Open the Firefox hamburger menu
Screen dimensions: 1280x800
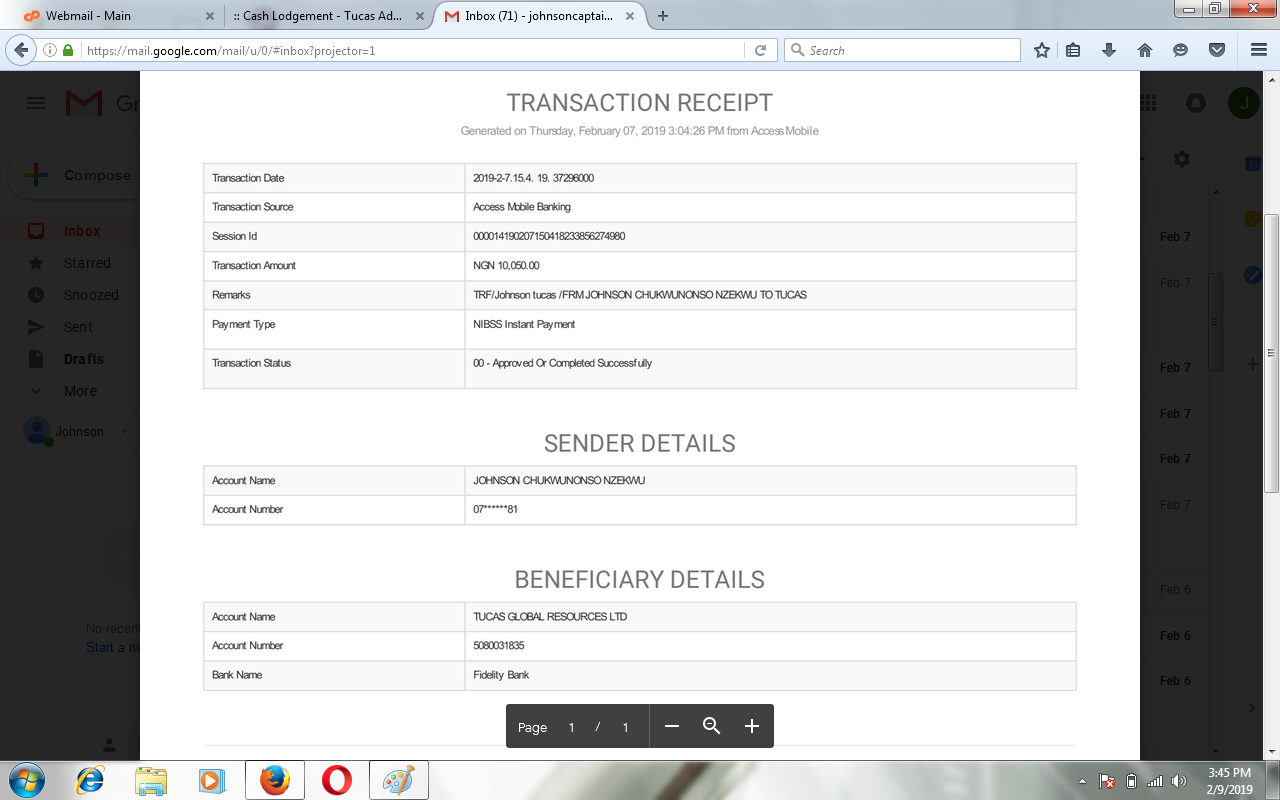pos(1259,50)
